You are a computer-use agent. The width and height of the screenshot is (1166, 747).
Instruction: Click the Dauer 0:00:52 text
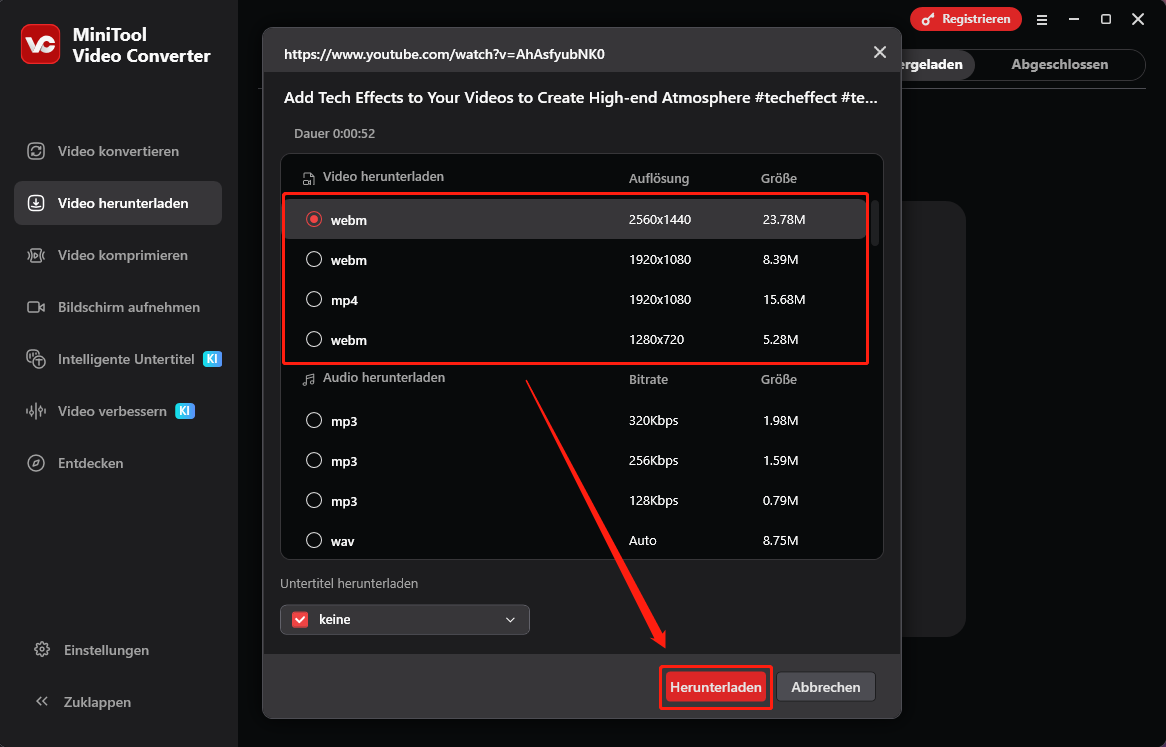[335, 134]
